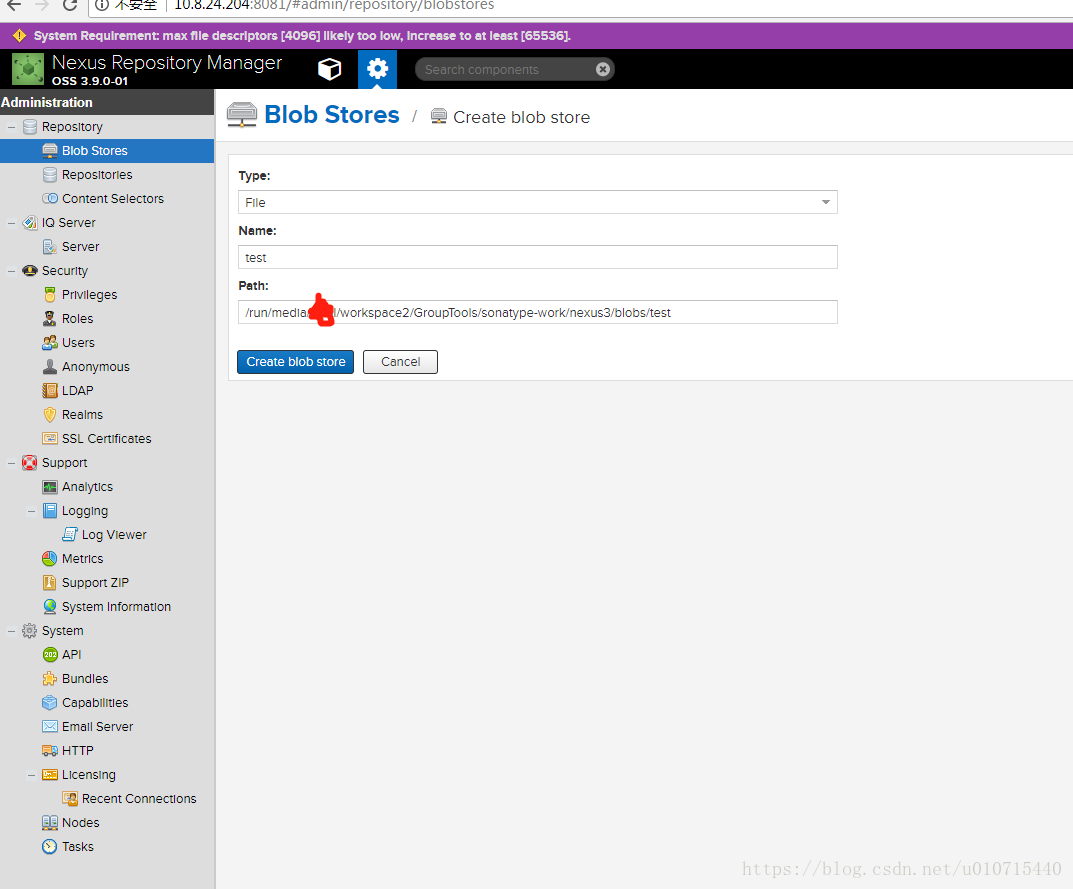Click the Realms shield icon

click(50, 414)
